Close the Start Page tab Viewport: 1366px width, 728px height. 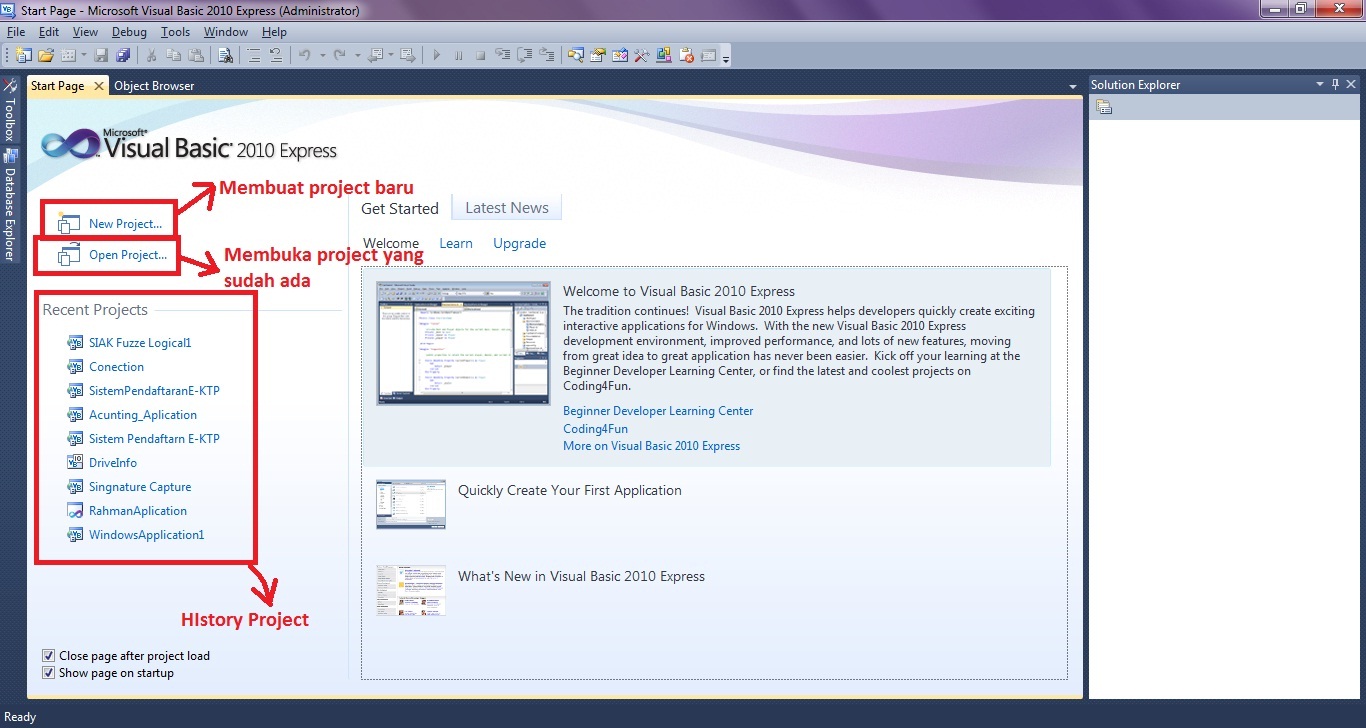click(98, 86)
